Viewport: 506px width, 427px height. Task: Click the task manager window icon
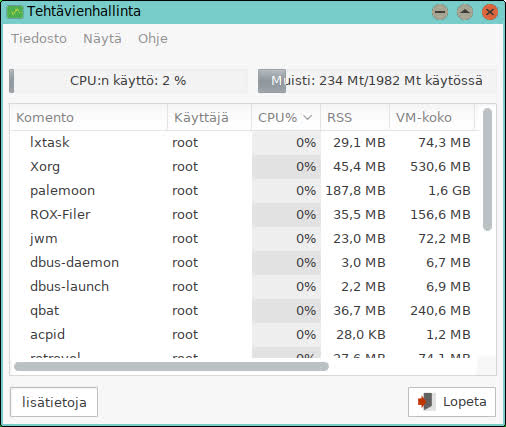pyautogui.click(x=15, y=12)
